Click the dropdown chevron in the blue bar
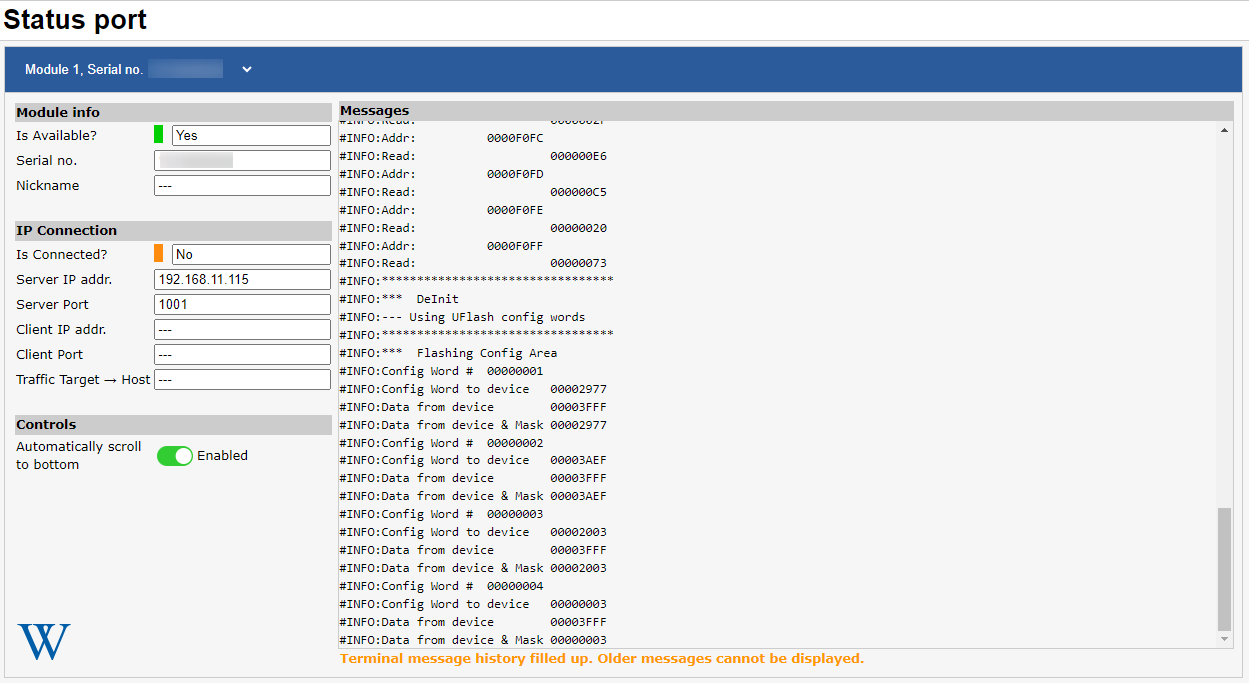Screen dimensions: 1249x683 (247, 69)
